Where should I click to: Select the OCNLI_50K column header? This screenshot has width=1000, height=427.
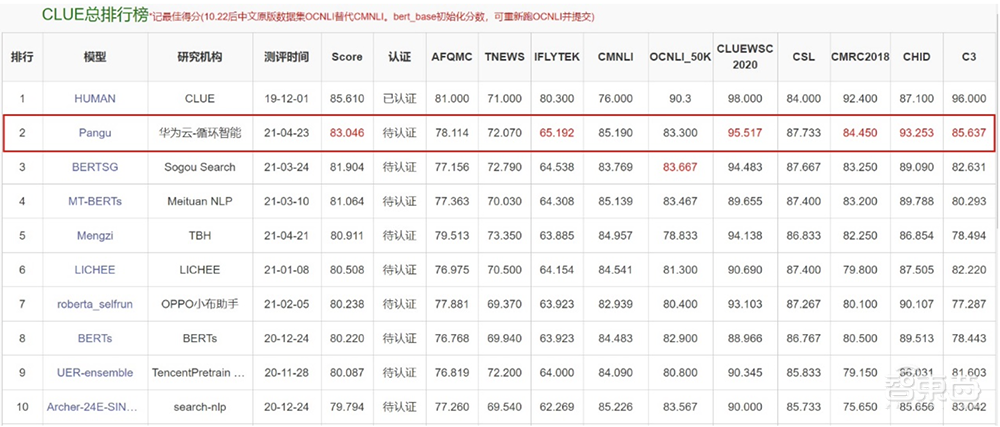point(680,58)
